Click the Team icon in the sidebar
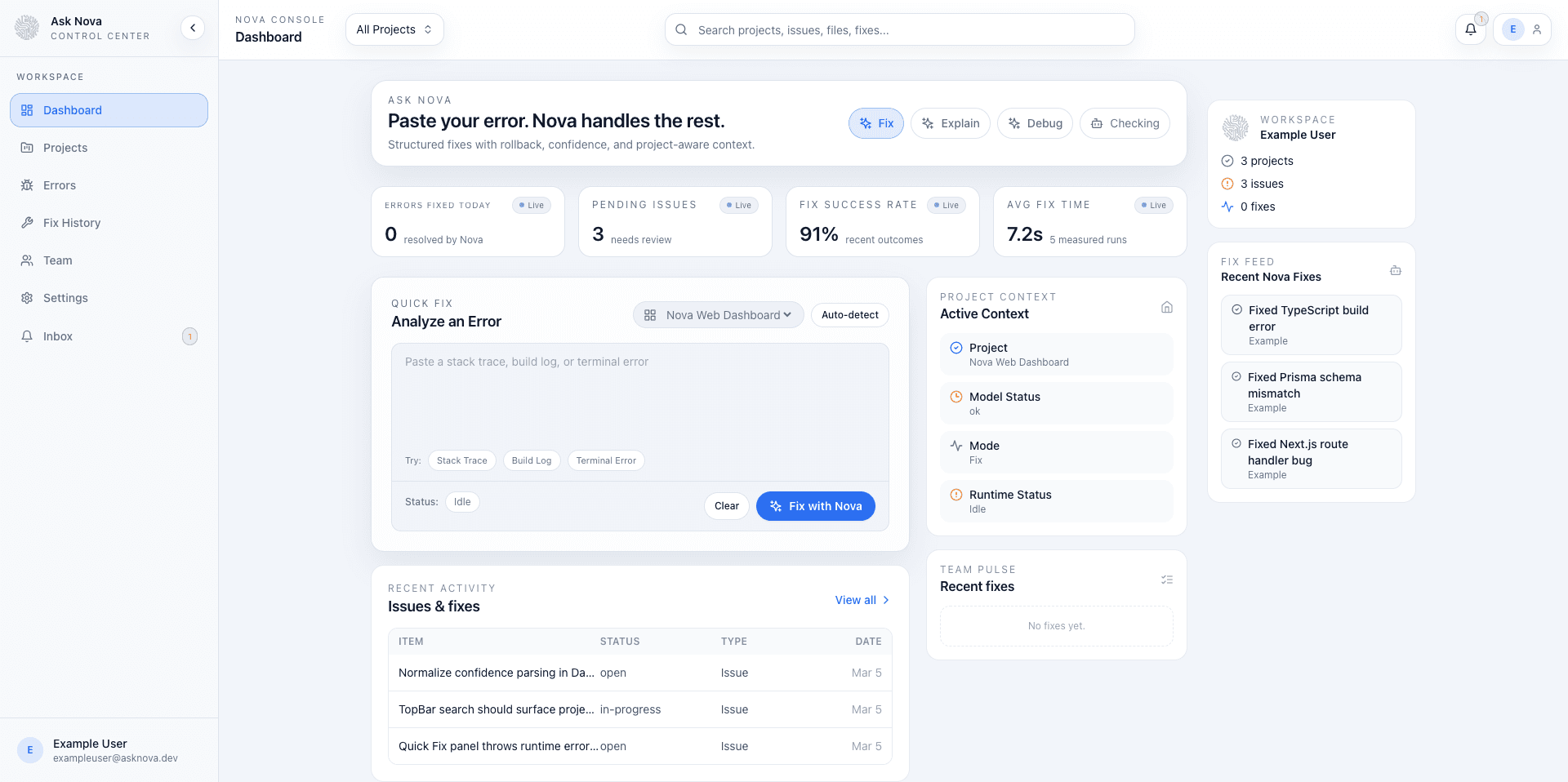 coord(27,260)
